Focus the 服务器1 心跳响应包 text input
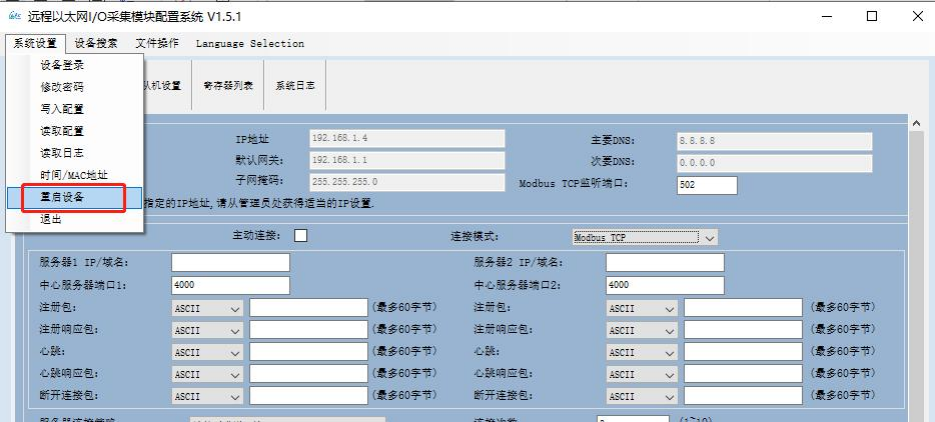 pos(308,374)
